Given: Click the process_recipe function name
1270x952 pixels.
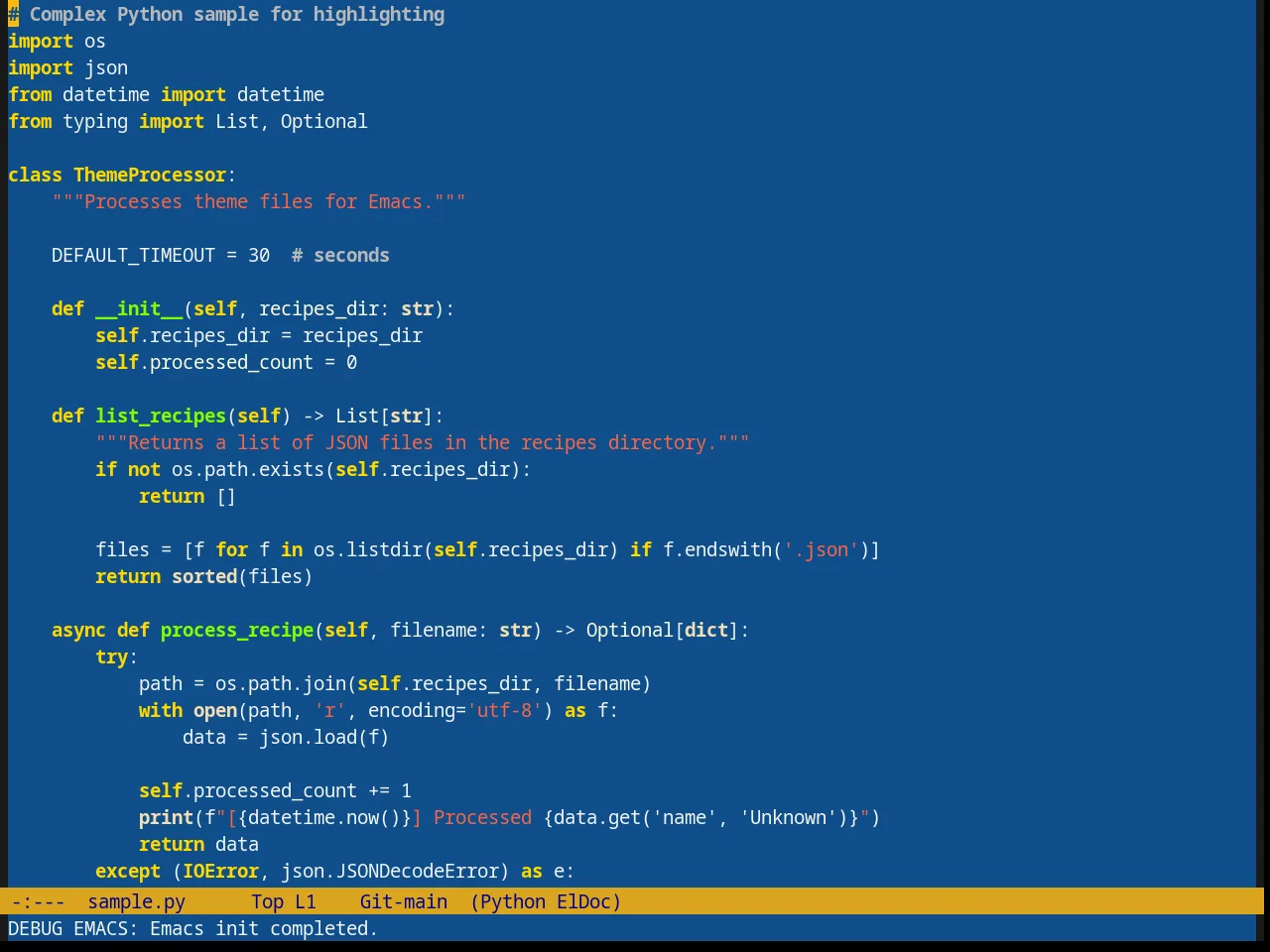Looking at the screenshot, I should (237, 630).
